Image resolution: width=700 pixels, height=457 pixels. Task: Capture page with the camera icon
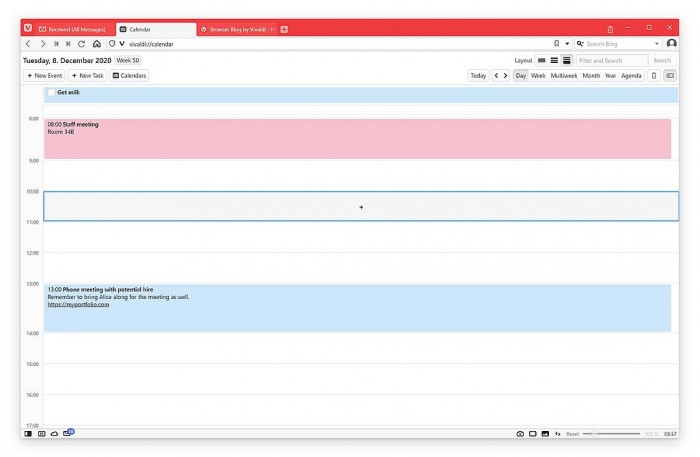click(x=520, y=434)
